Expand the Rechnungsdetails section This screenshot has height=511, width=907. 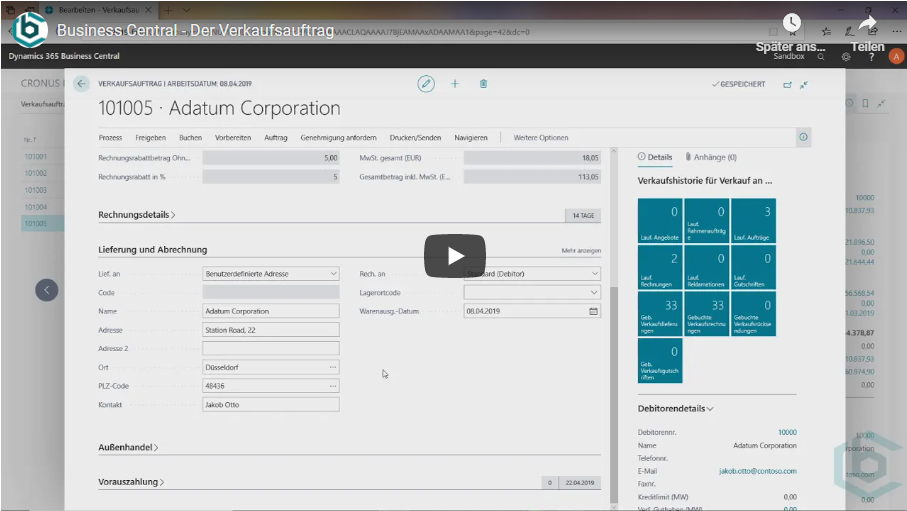pyautogui.click(x=137, y=215)
